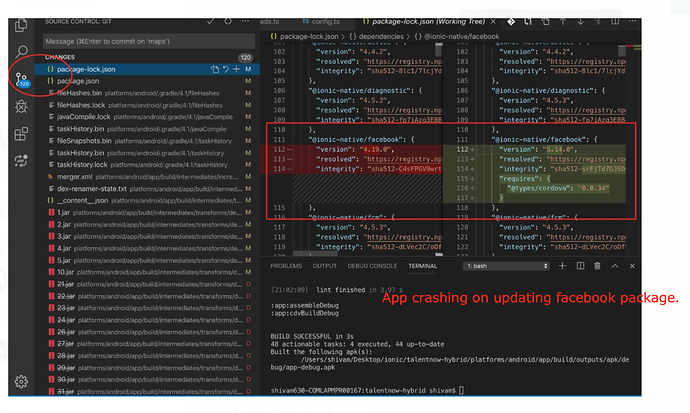Open Source Control view with 120 badge
The image size is (690, 413).
22,80
